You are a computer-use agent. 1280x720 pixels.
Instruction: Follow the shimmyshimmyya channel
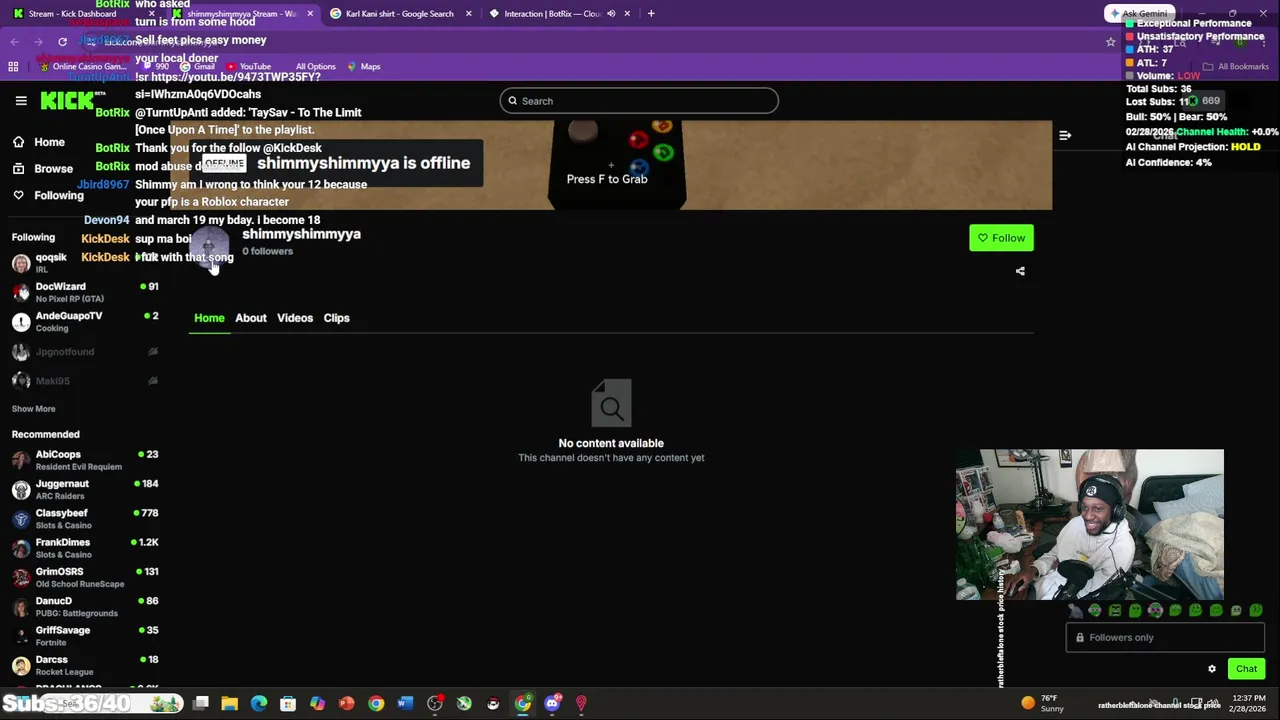1001,238
